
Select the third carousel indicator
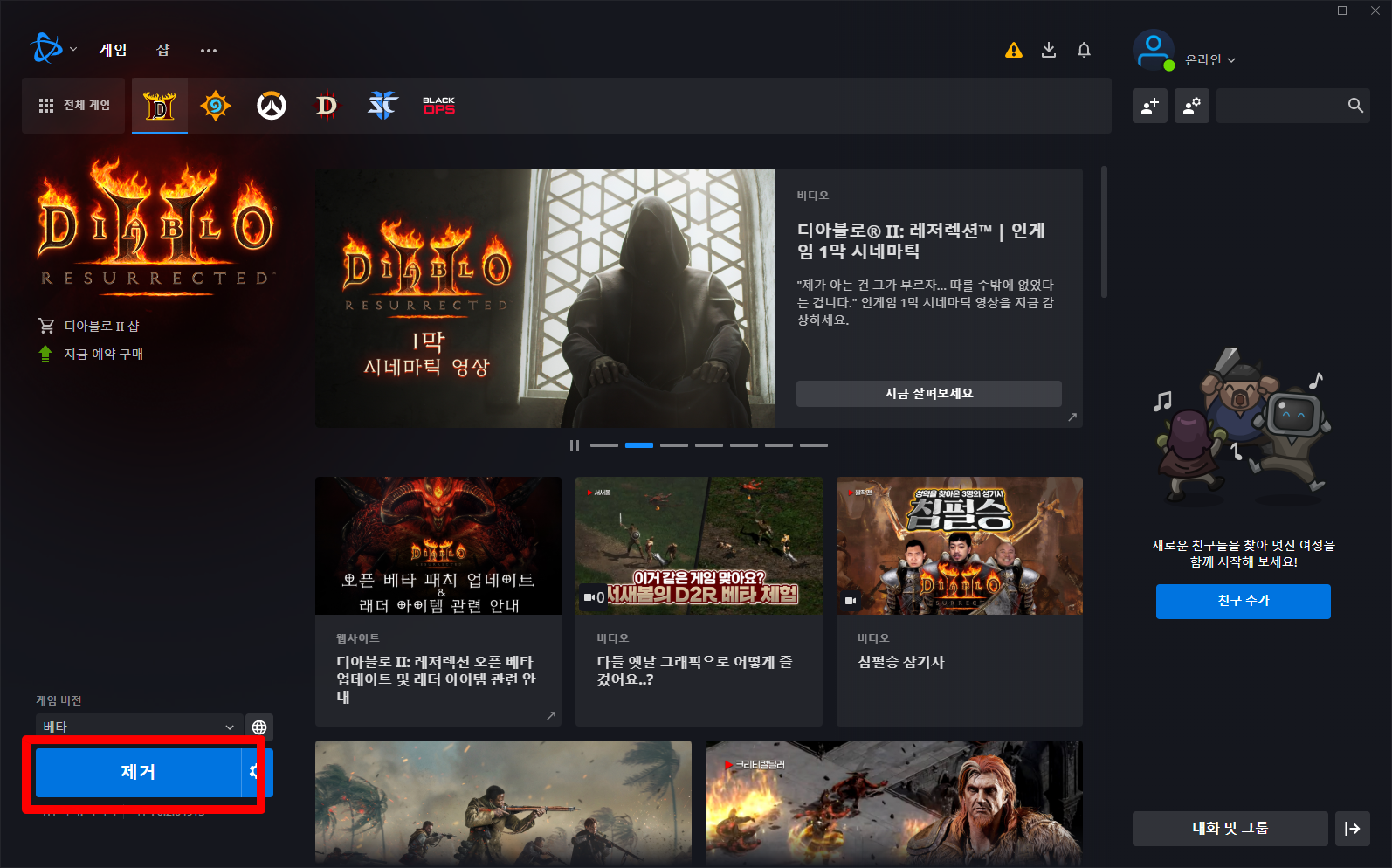click(x=674, y=445)
